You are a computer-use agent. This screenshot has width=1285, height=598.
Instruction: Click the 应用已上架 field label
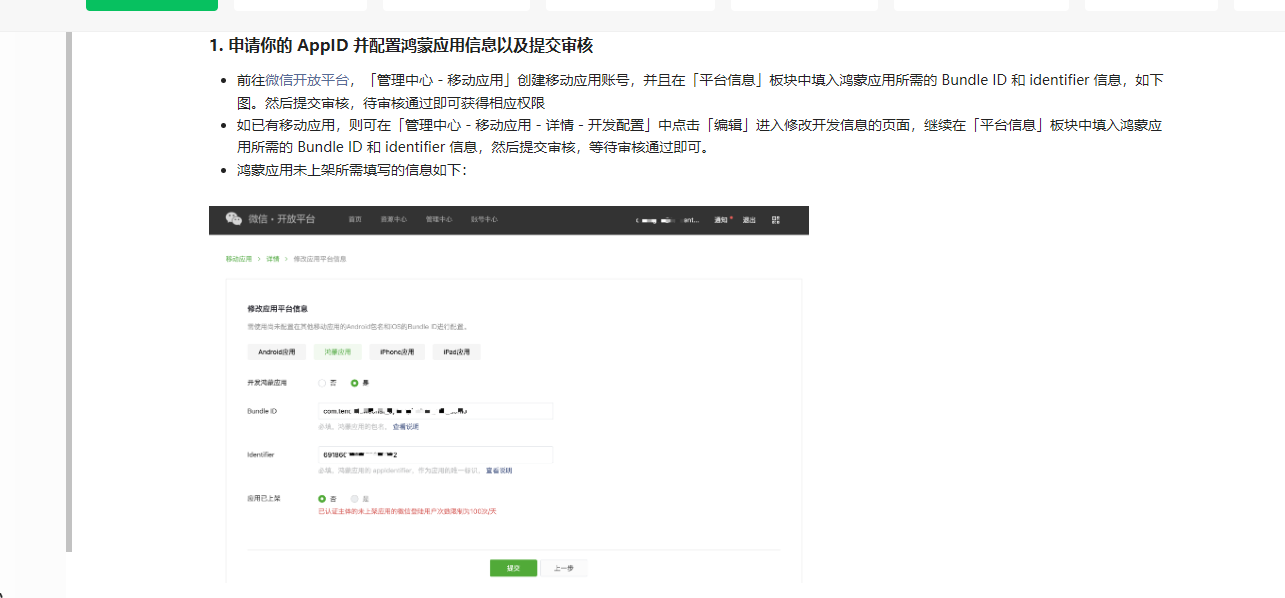262,498
